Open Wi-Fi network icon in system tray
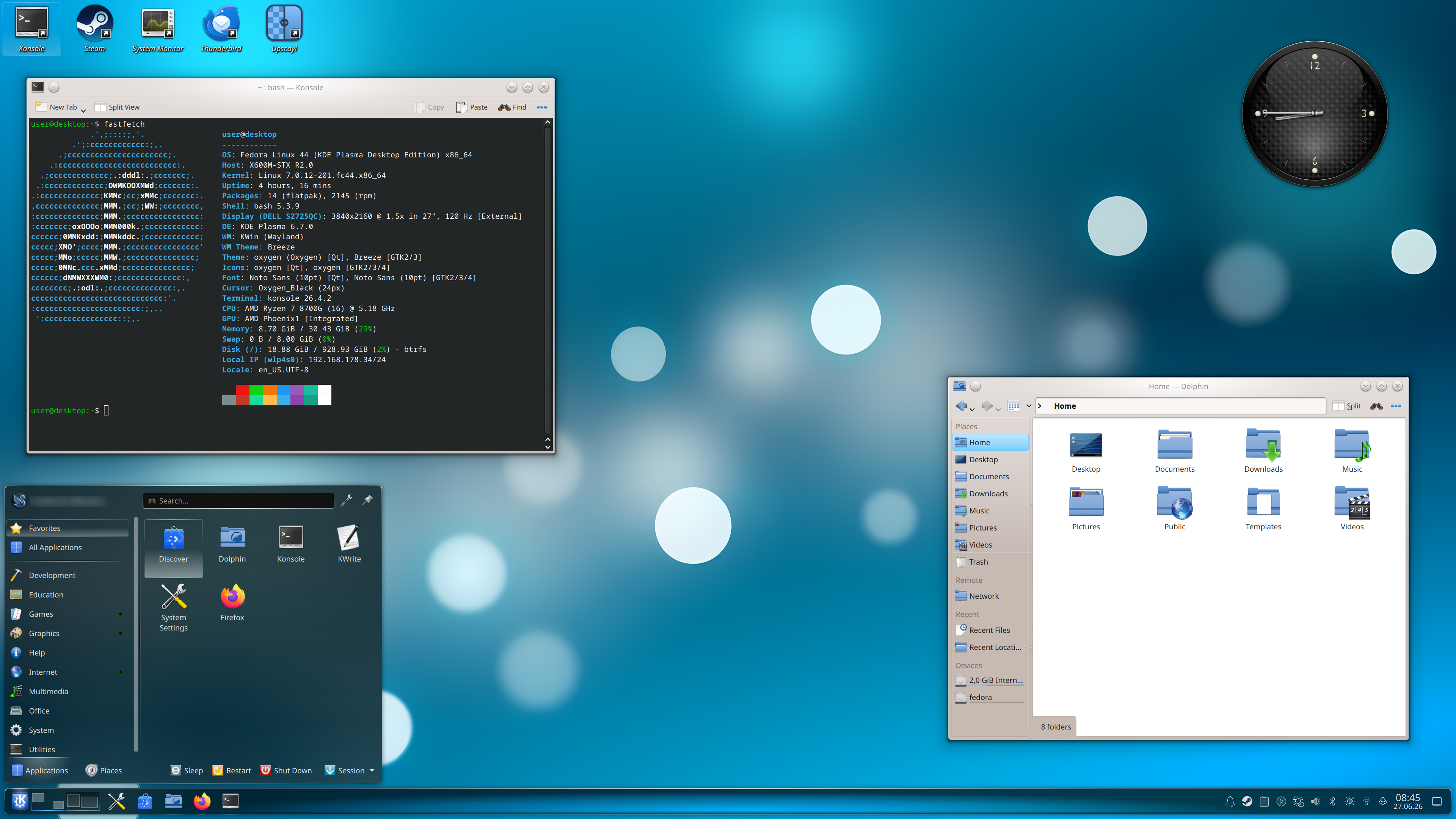Viewport: 1456px width, 819px height. point(1367,801)
